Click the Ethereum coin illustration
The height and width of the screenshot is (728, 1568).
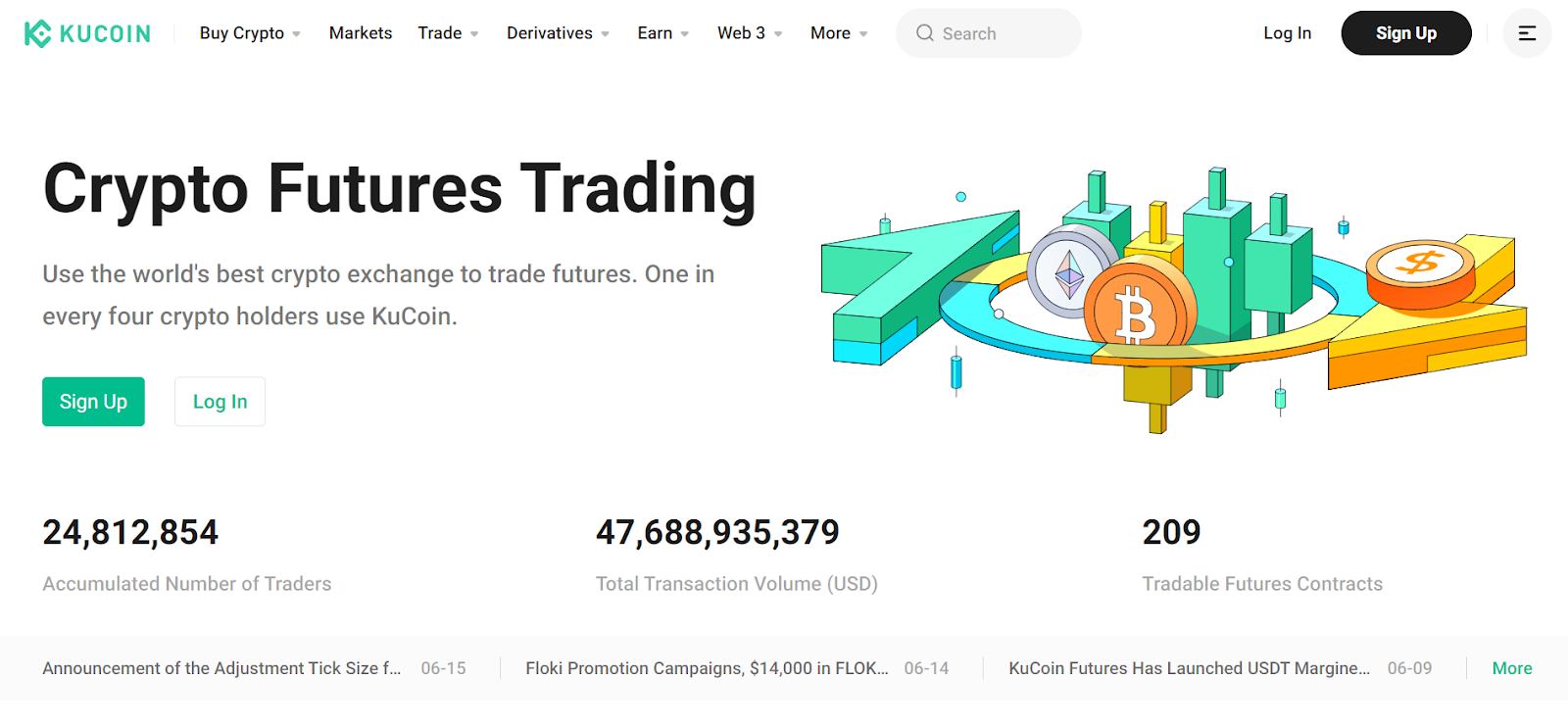[1070, 271]
